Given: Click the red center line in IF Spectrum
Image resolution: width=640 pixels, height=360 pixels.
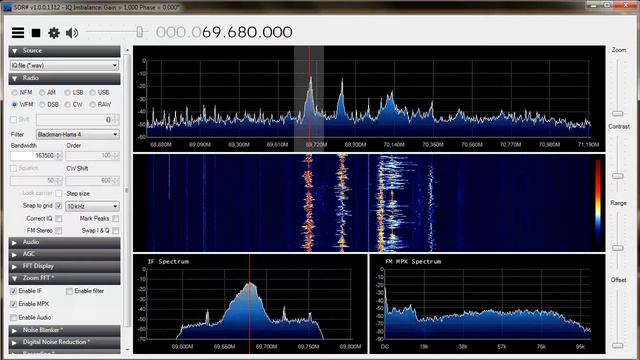Looking at the screenshot, I should [x=249, y=304].
